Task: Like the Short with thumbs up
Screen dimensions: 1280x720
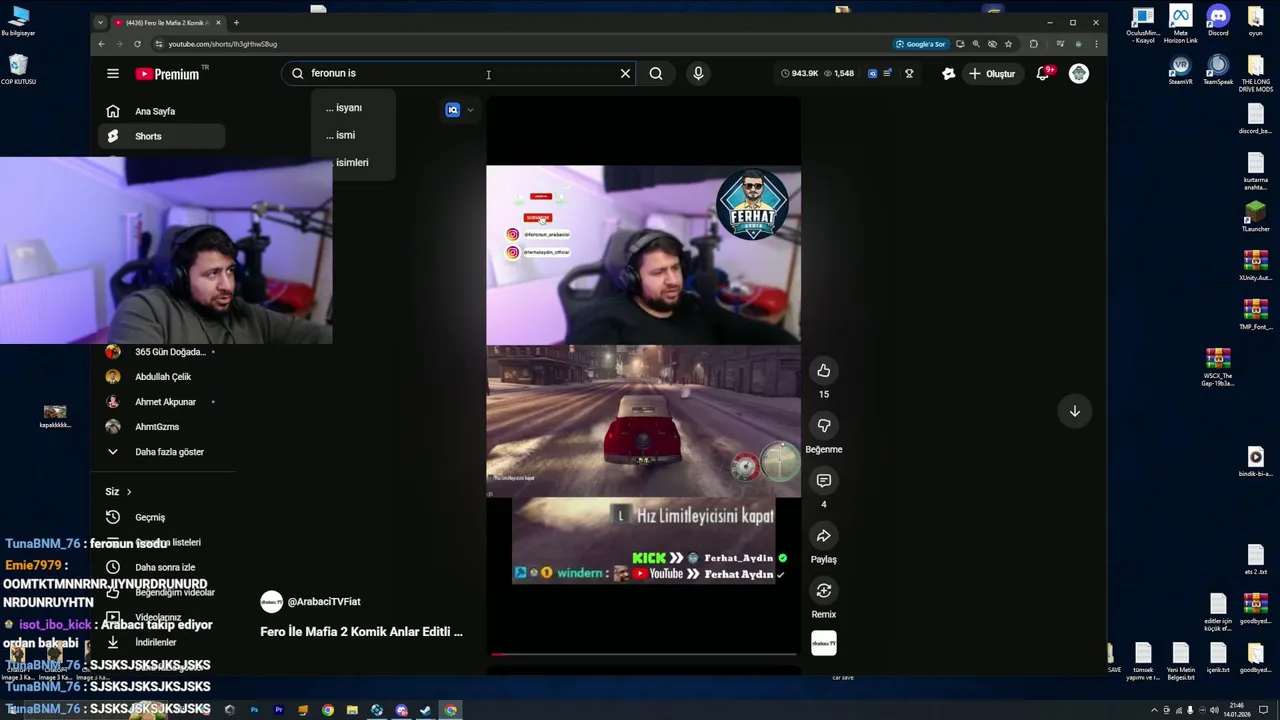Action: (824, 371)
